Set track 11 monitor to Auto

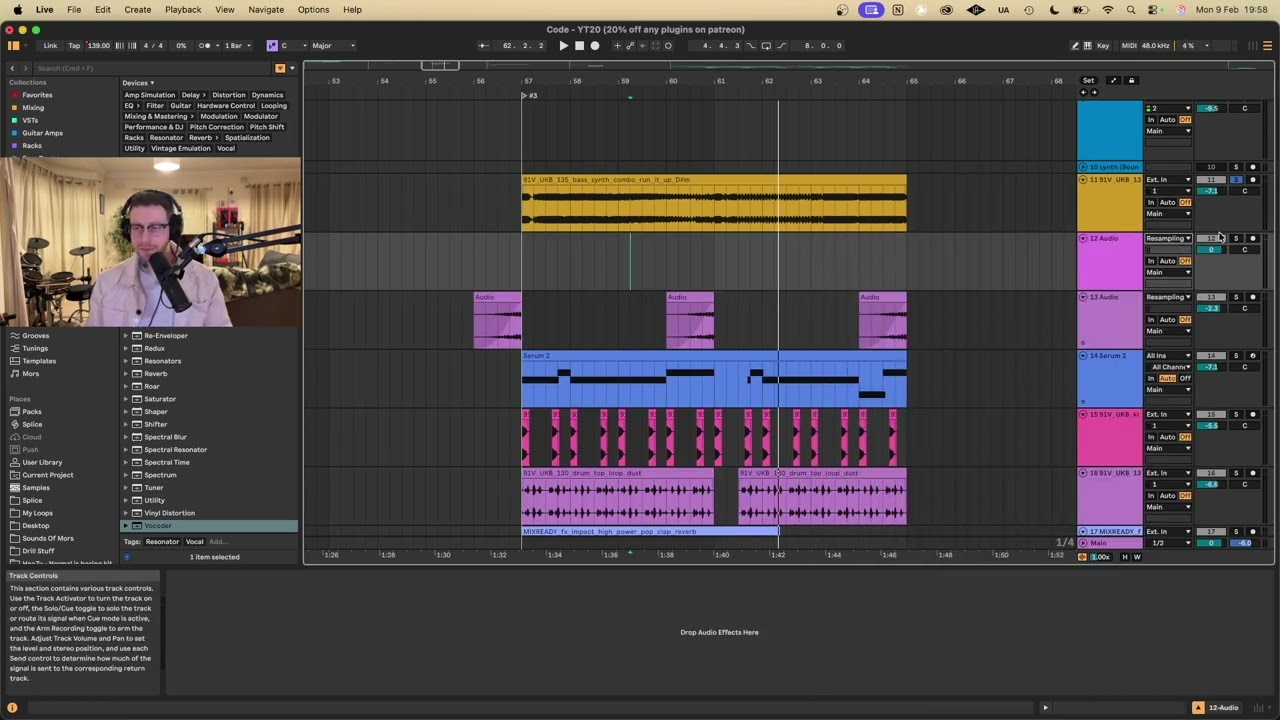pyautogui.click(x=1167, y=202)
